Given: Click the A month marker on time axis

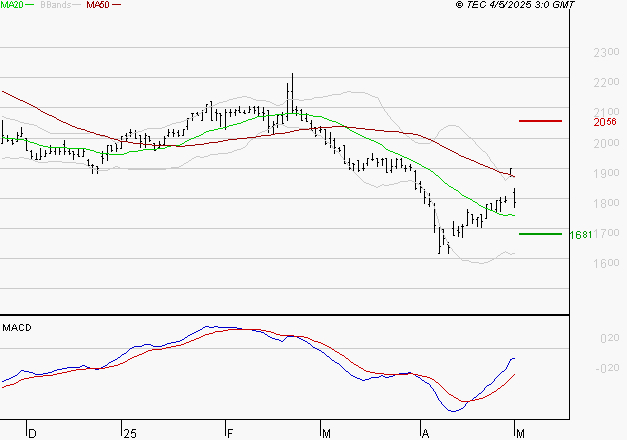Looking at the screenshot, I should (x=425, y=434).
